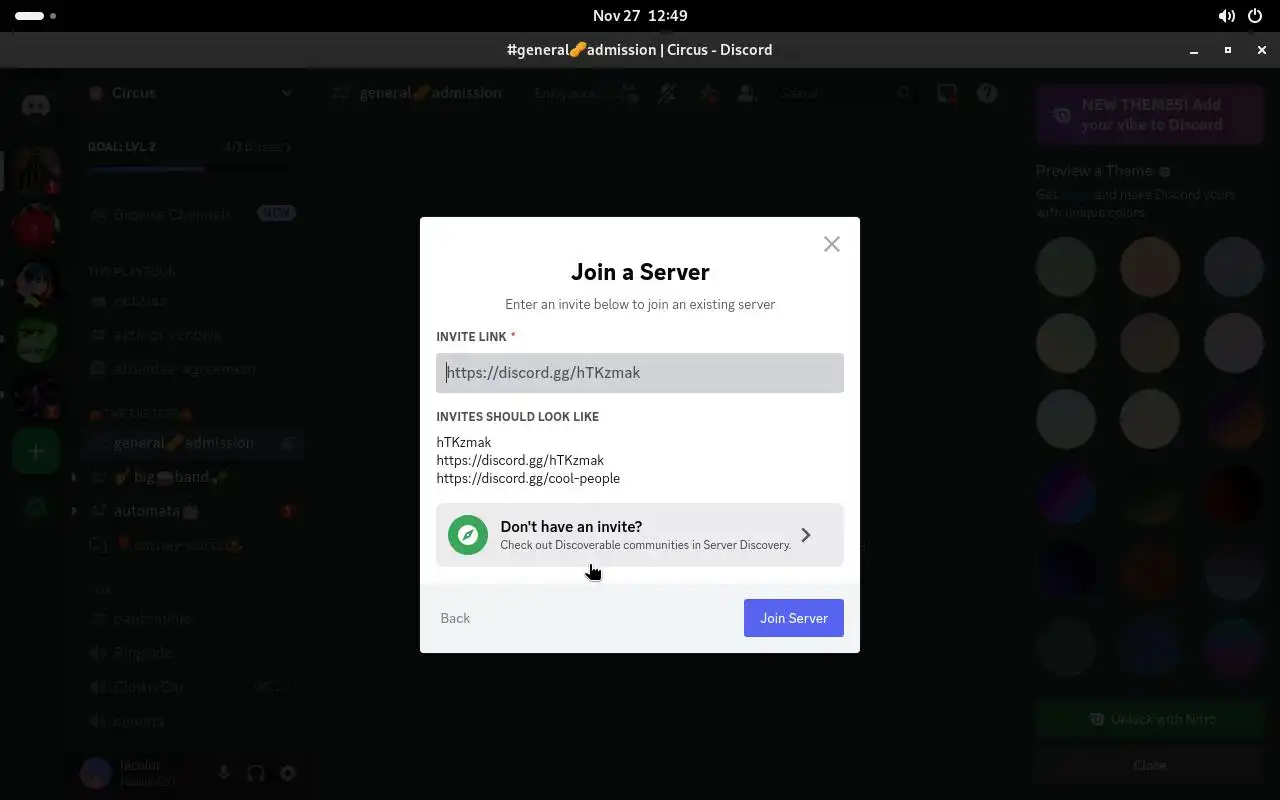Open Pinned Messages icon in header
Screen dimensions: 1280x800
(x=707, y=93)
